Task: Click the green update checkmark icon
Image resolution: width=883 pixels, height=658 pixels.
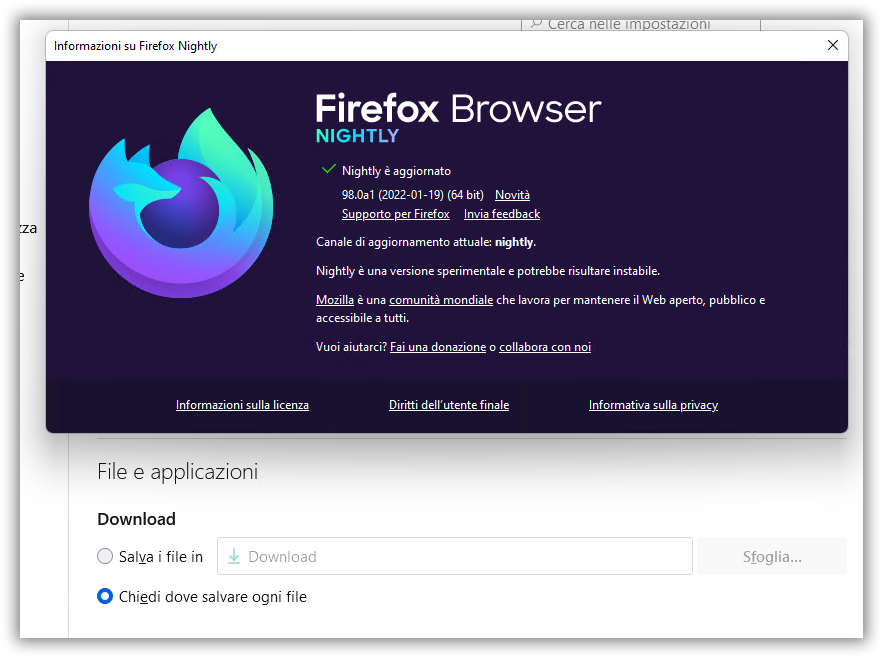Action: (x=328, y=169)
